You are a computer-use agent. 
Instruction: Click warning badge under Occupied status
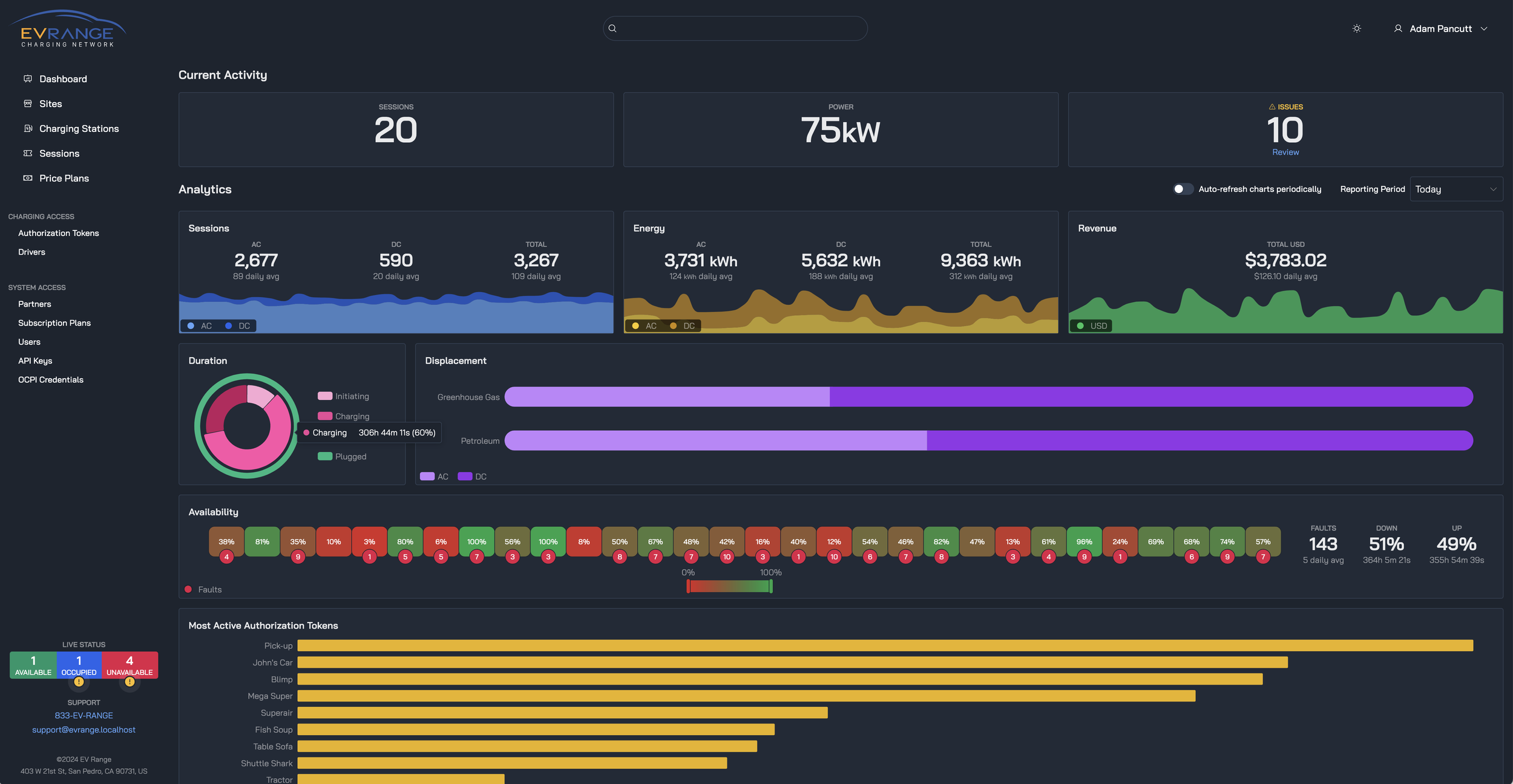[79, 682]
